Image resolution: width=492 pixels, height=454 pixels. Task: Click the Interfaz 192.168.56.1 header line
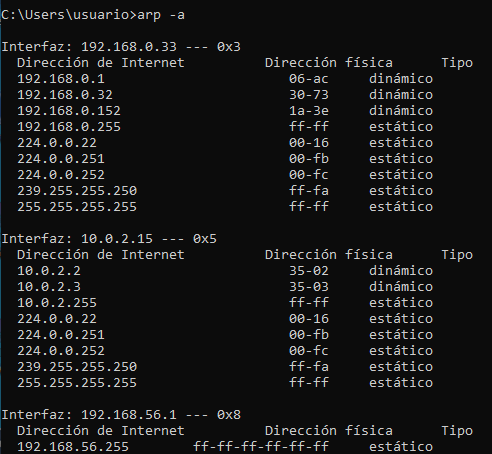pos(121,415)
